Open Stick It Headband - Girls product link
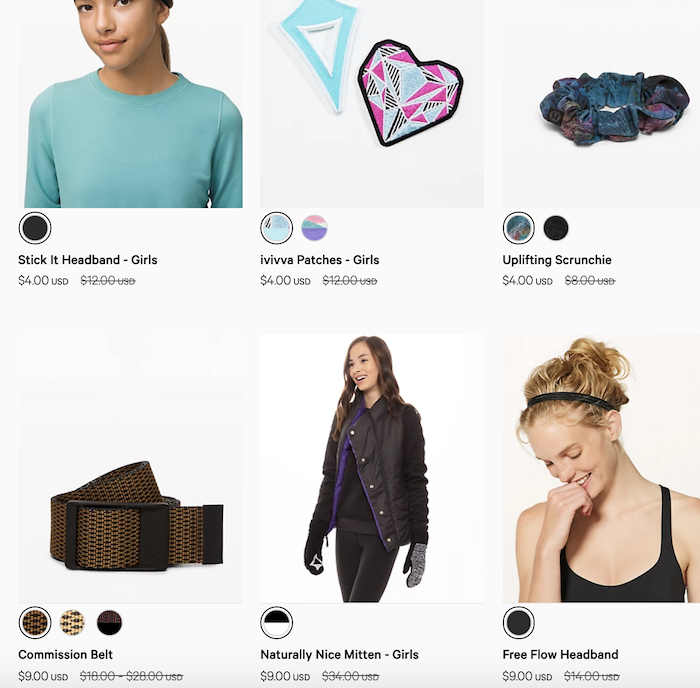 (x=88, y=260)
